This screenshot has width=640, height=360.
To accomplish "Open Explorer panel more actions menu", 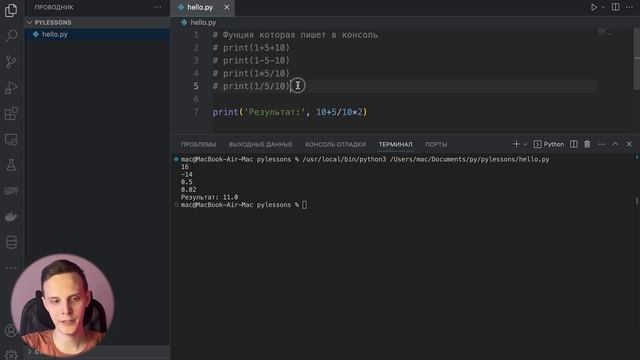I will tap(158, 7).
